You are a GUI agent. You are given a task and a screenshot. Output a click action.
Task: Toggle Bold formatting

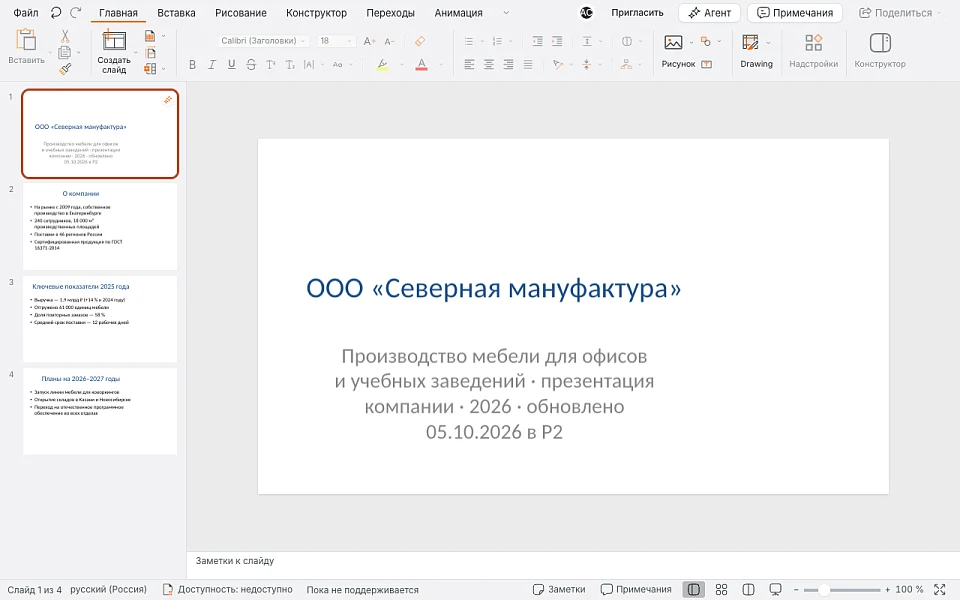pos(192,64)
